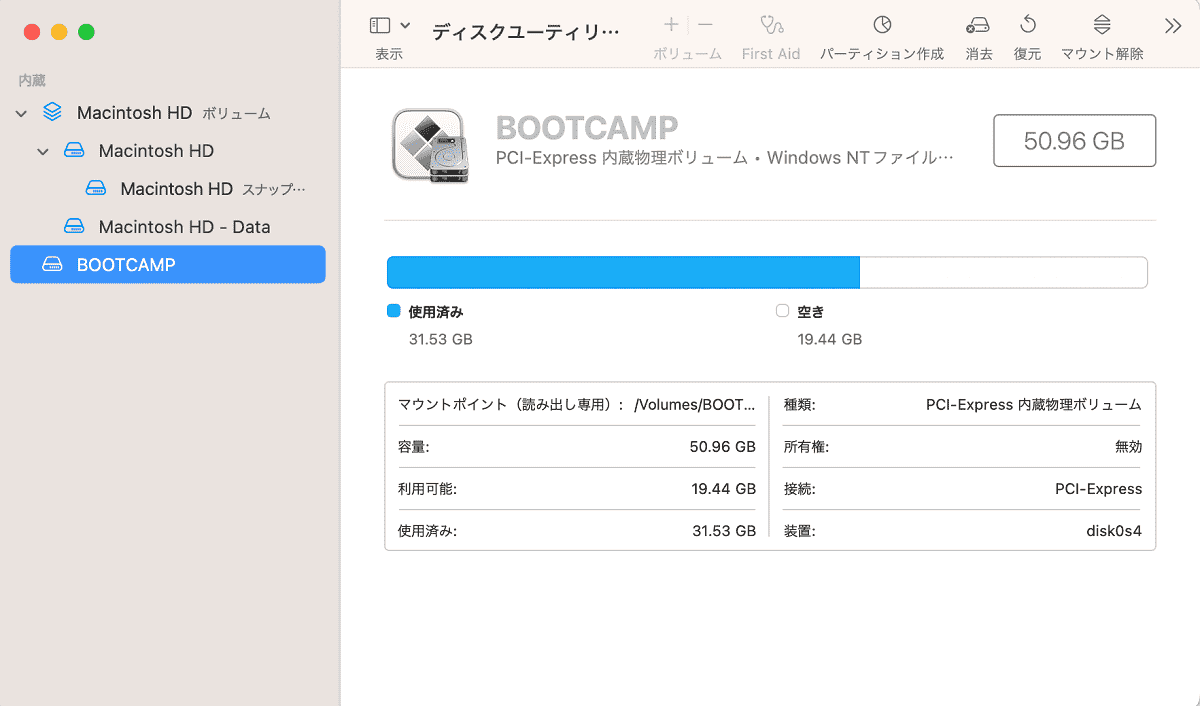Click the blue 使用済み legend swatch
Image resolution: width=1200 pixels, height=706 pixels.
[393, 311]
